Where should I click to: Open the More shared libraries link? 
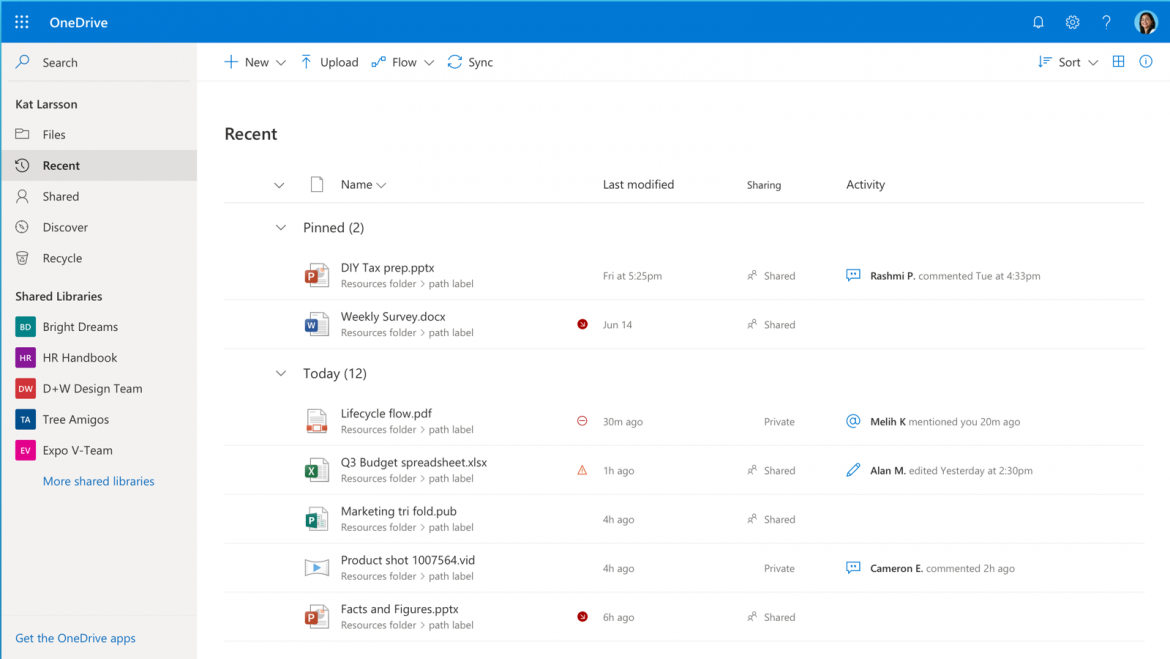click(98, 481)
